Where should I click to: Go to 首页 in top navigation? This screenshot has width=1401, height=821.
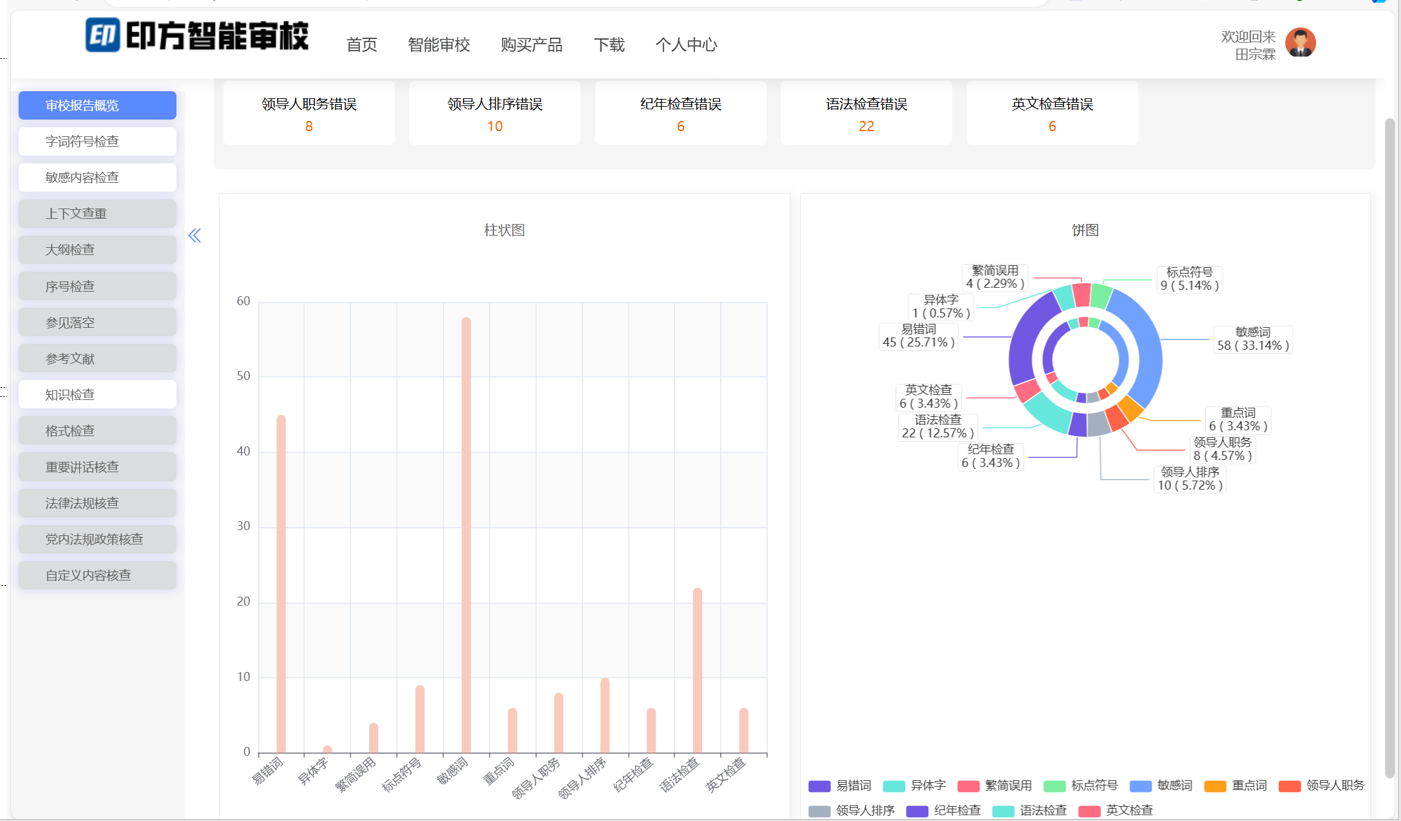[361, 45]
